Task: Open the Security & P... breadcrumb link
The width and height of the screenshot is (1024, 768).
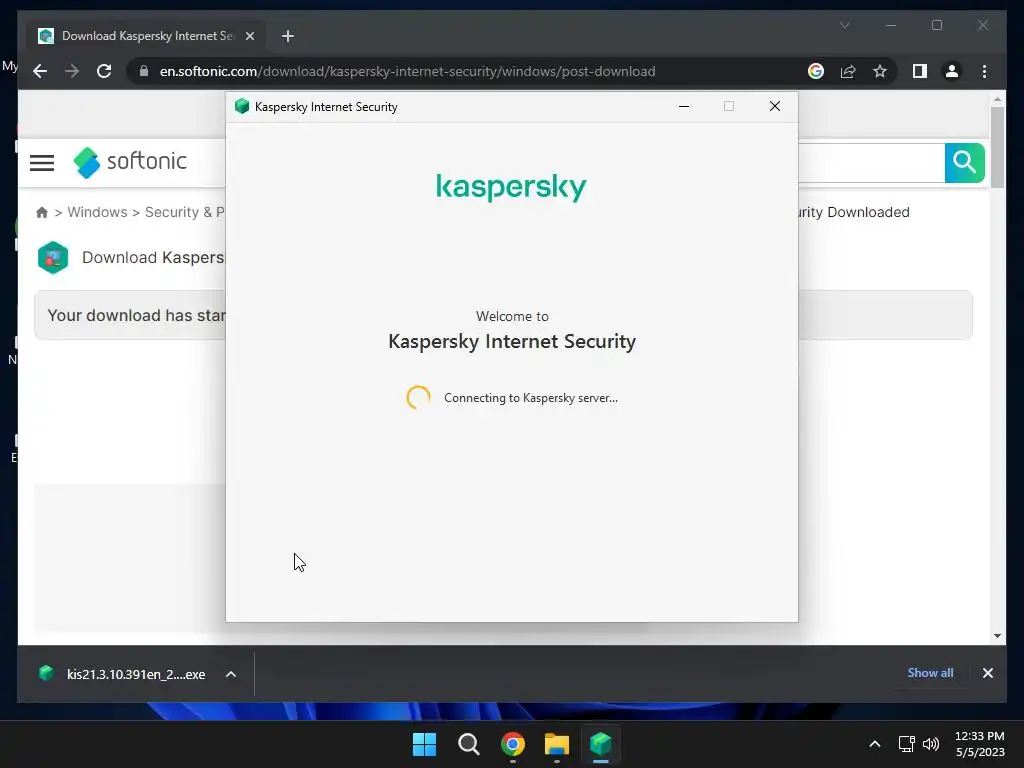Action: click(x=185, y=212)
